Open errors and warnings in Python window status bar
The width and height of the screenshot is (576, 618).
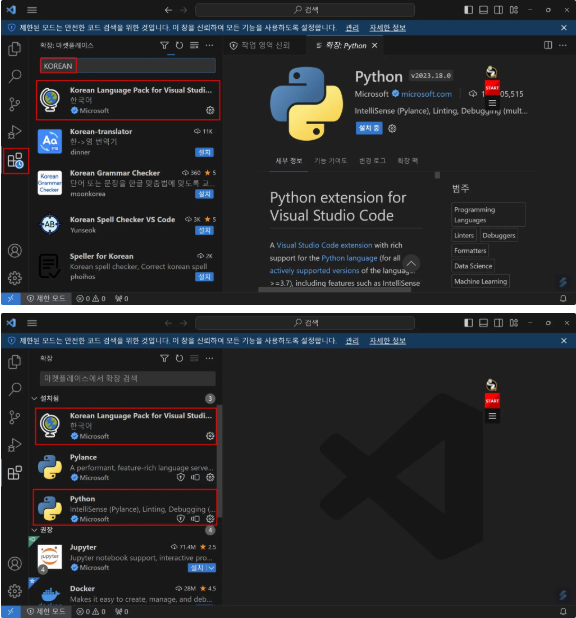pos(91,298)
